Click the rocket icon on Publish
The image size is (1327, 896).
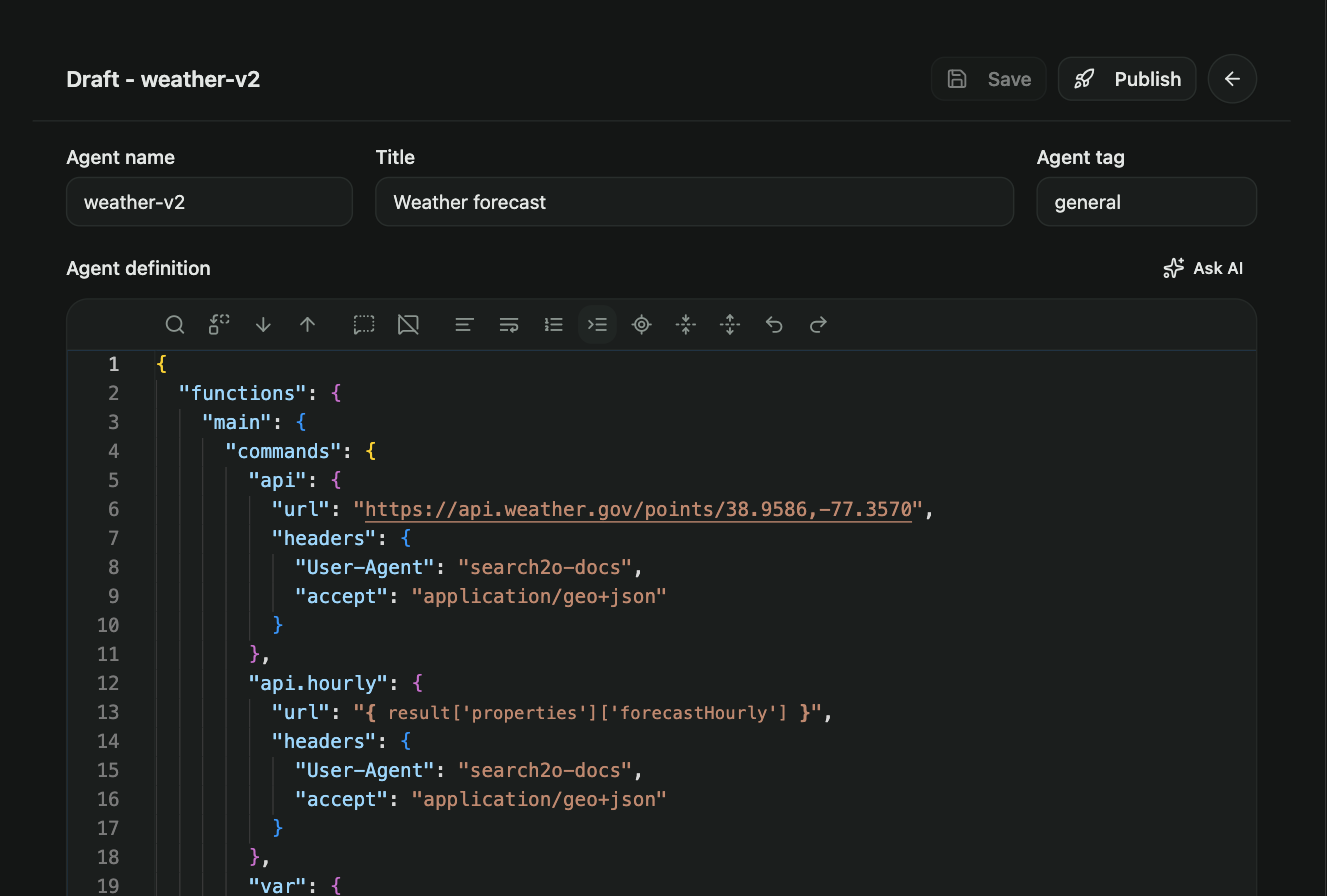point(1084,79)
